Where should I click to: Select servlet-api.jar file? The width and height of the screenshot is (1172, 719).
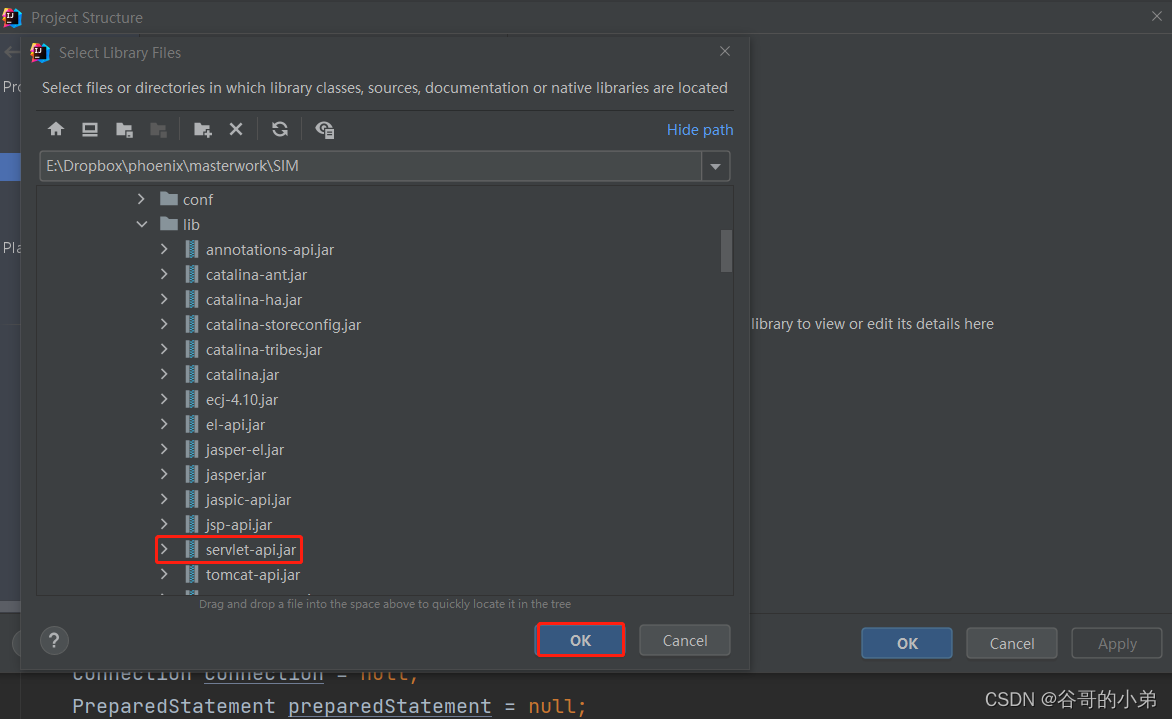click(x=250, y=550)
